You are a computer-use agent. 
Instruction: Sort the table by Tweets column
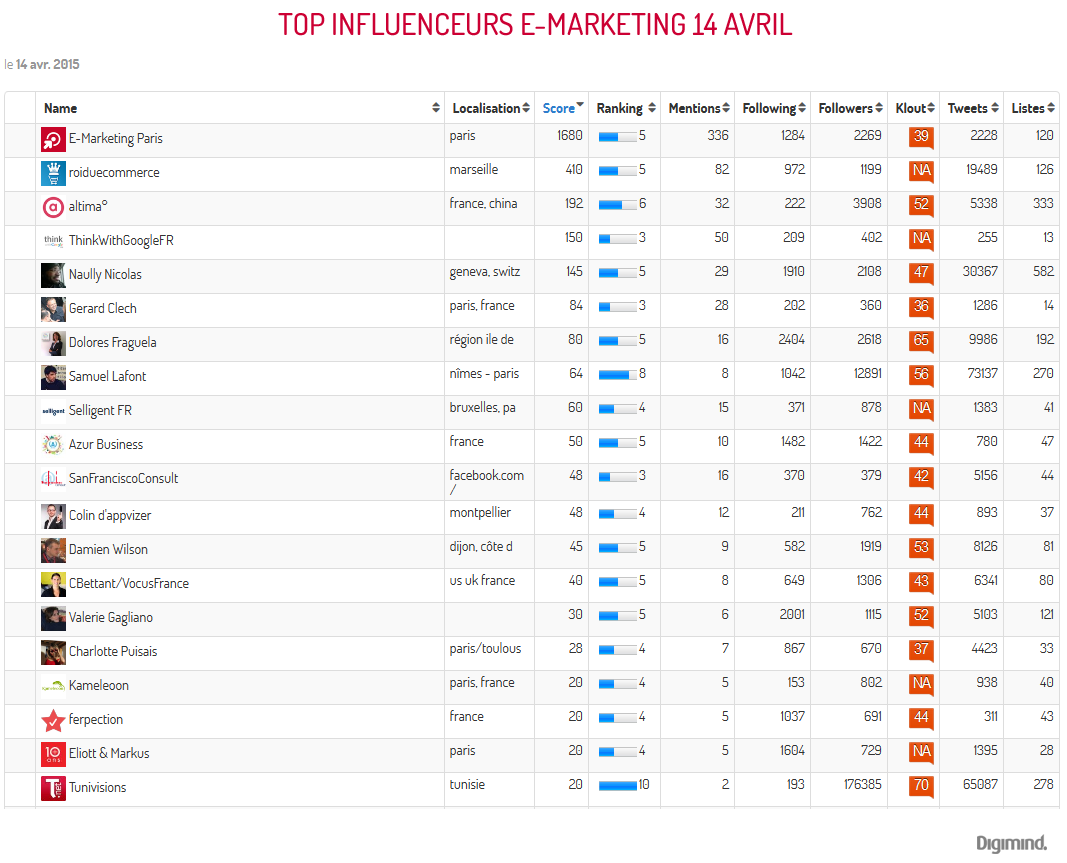pyautogui.click(x=972, y=108)
